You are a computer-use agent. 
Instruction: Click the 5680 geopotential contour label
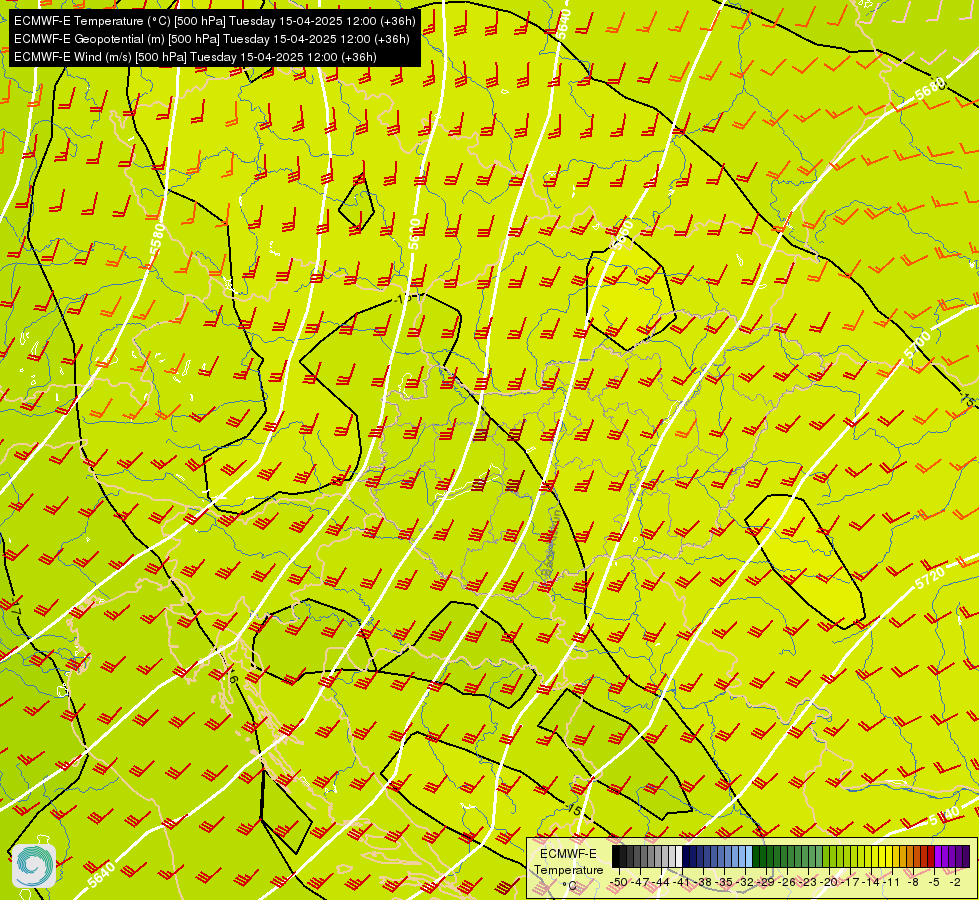pos(931,90)
